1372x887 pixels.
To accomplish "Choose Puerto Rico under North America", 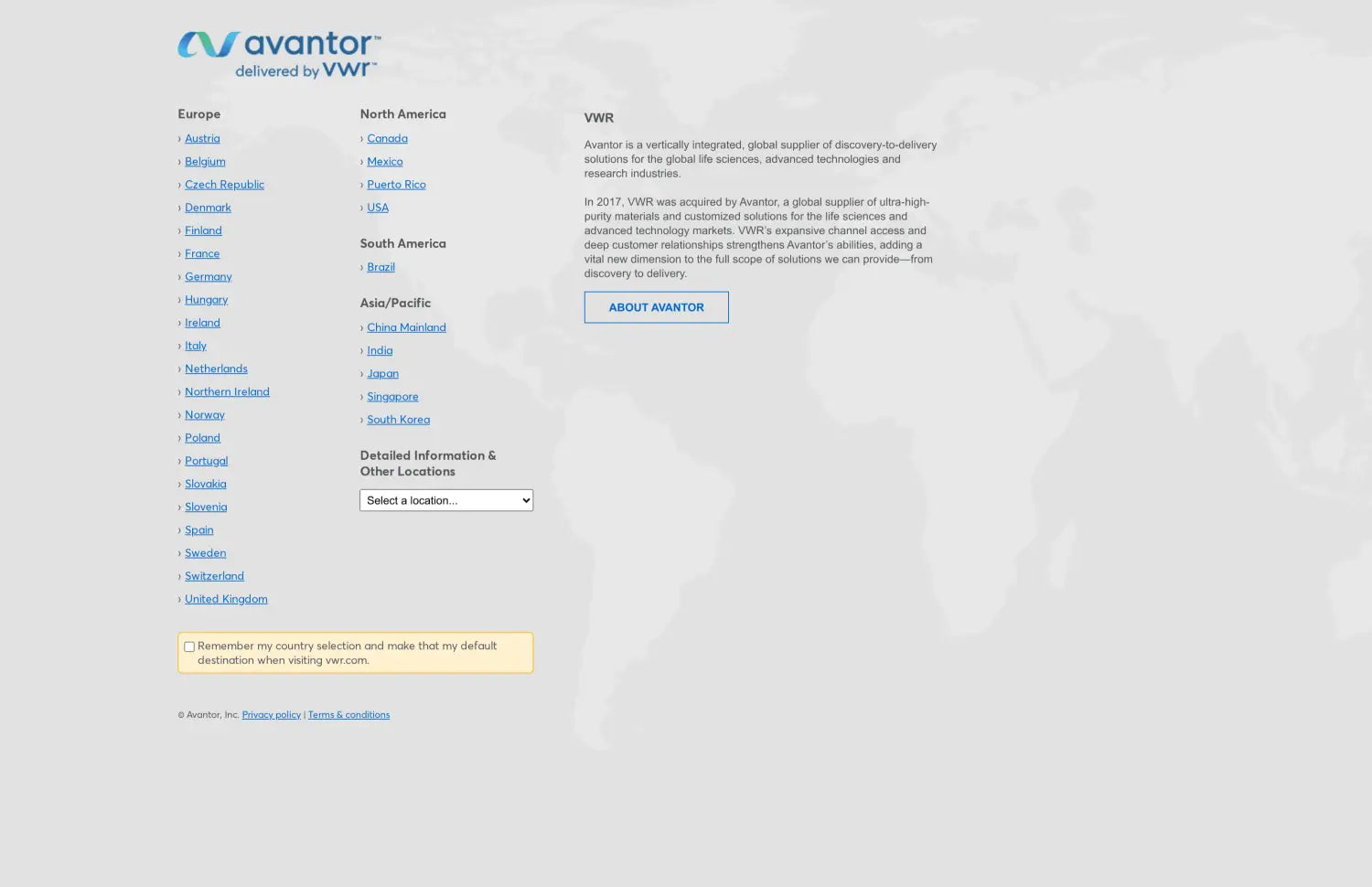I will [x=396, y=184].
